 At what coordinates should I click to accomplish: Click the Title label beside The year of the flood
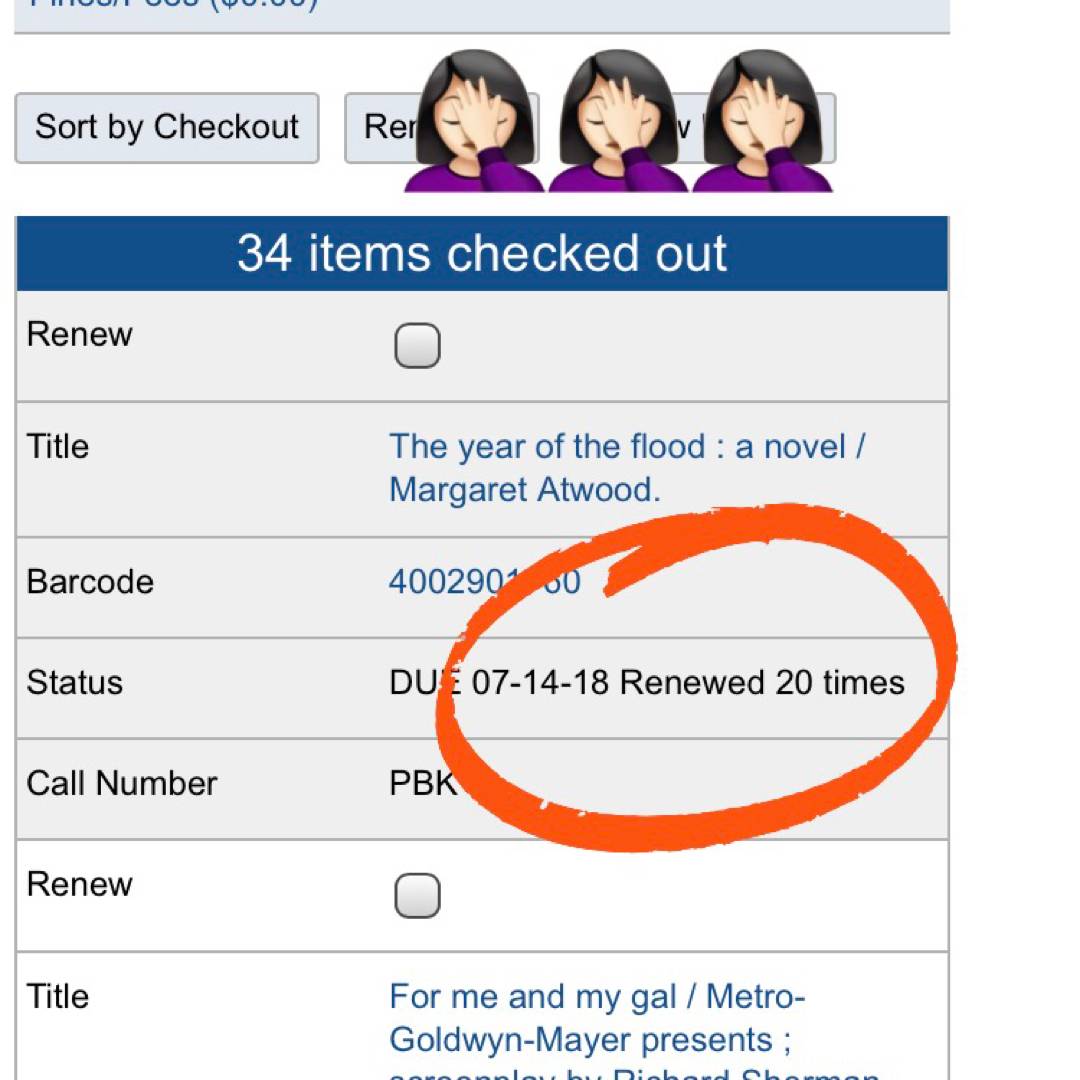coord(58,447)
